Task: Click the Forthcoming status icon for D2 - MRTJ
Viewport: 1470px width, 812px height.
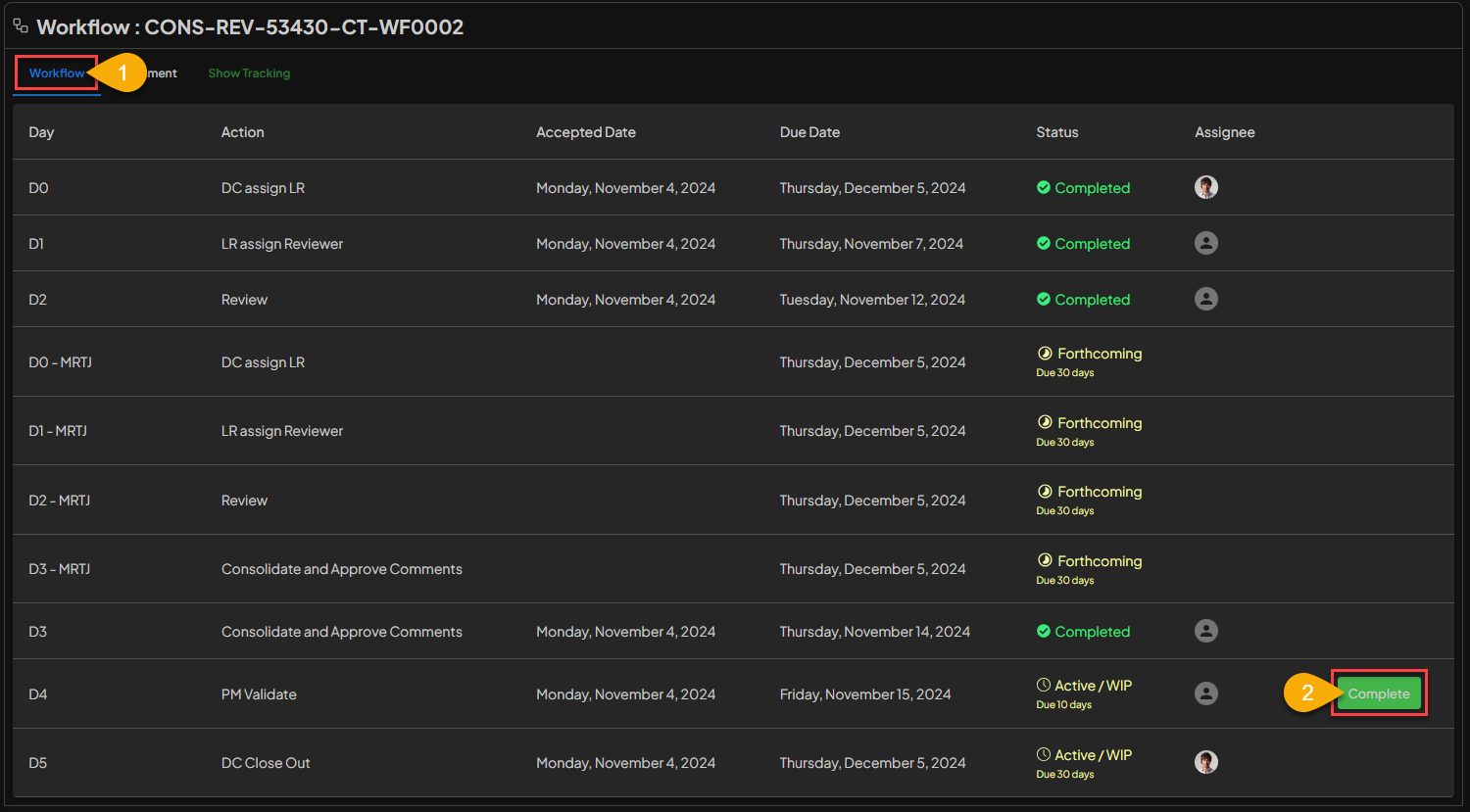Action: [1045, 492]
